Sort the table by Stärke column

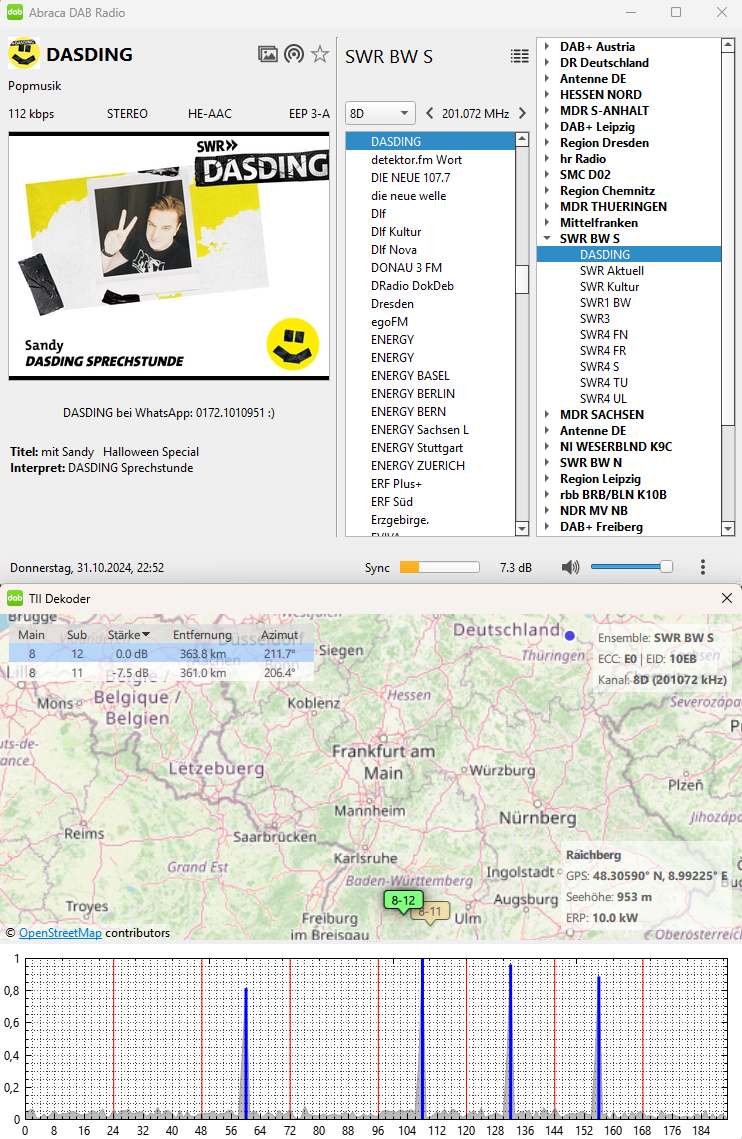pos(128,635)
